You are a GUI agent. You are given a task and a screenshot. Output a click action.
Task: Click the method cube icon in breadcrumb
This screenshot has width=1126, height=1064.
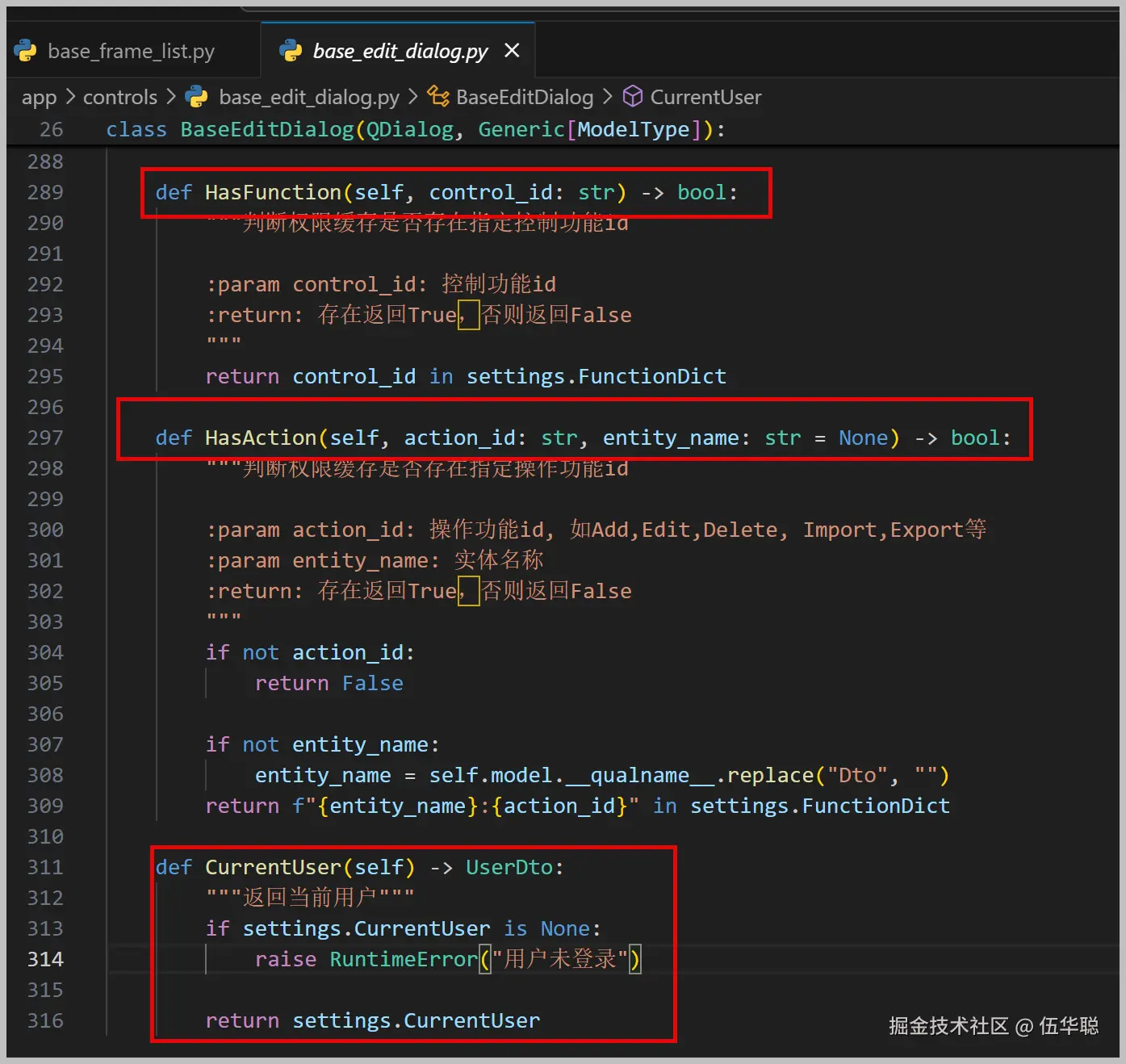[633, 97]
